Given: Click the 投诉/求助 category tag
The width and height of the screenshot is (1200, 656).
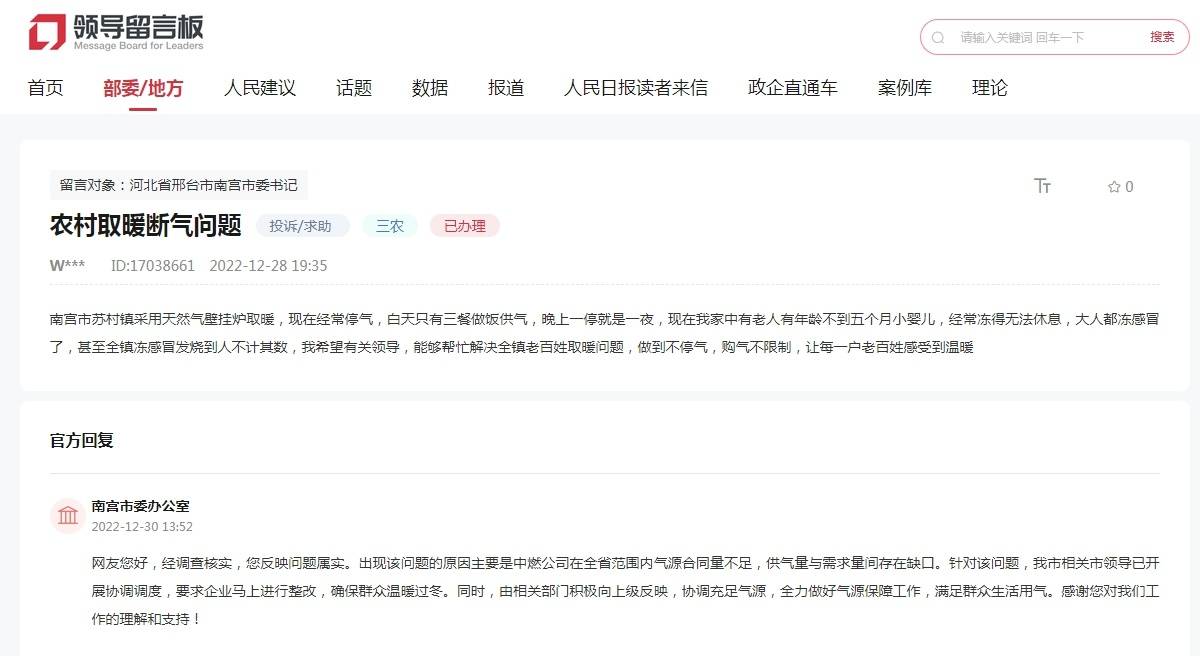Looking at the screenshot, I should pyautogui.click(x=302, y=226).
